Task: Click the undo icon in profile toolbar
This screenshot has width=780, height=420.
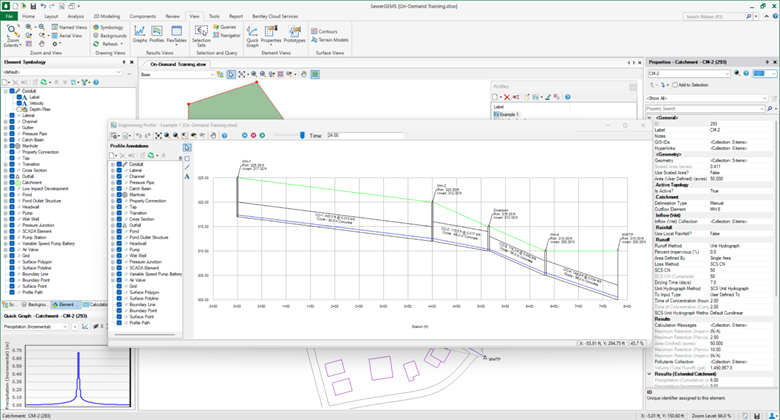Action: (138, 135)
